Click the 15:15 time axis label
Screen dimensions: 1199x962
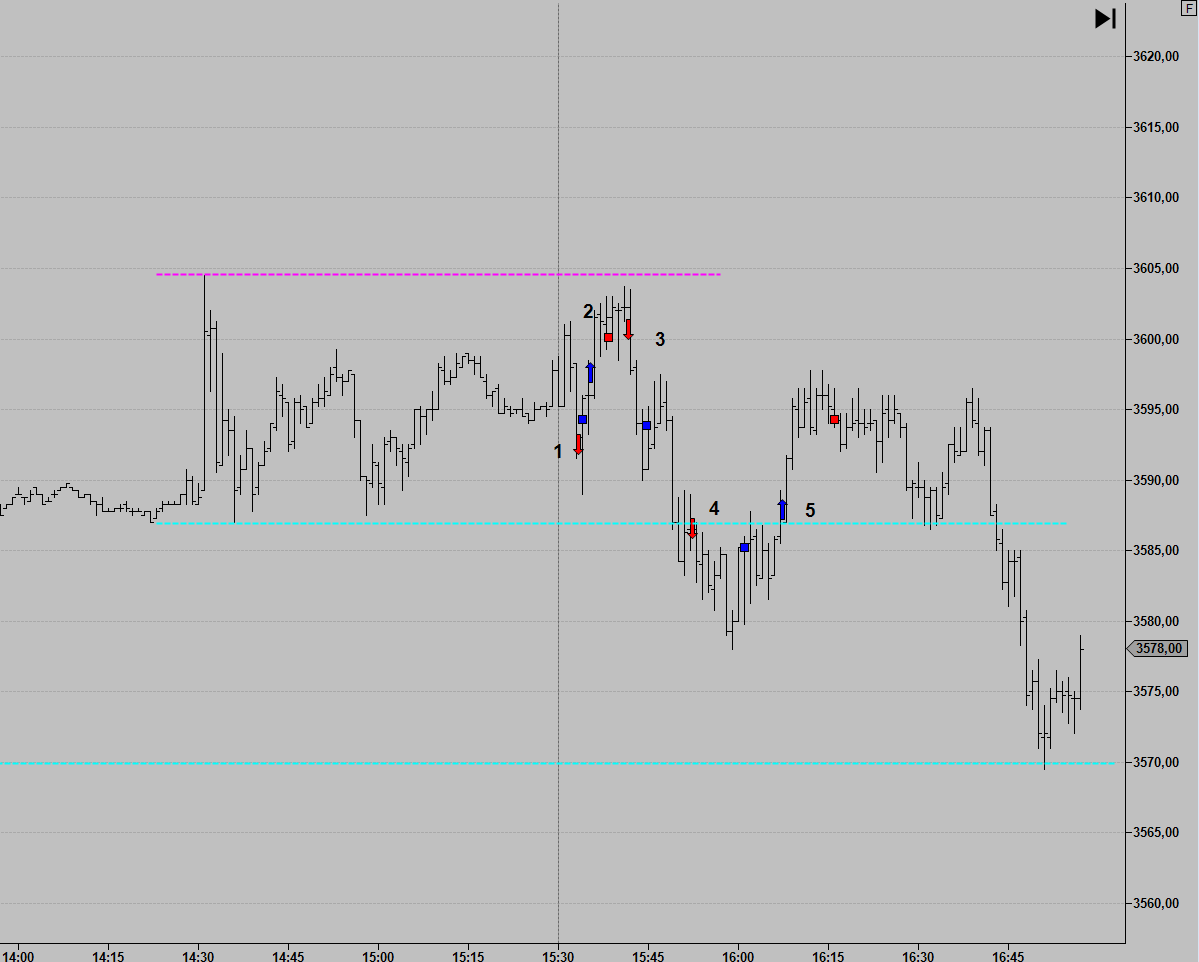coord(468,956)
